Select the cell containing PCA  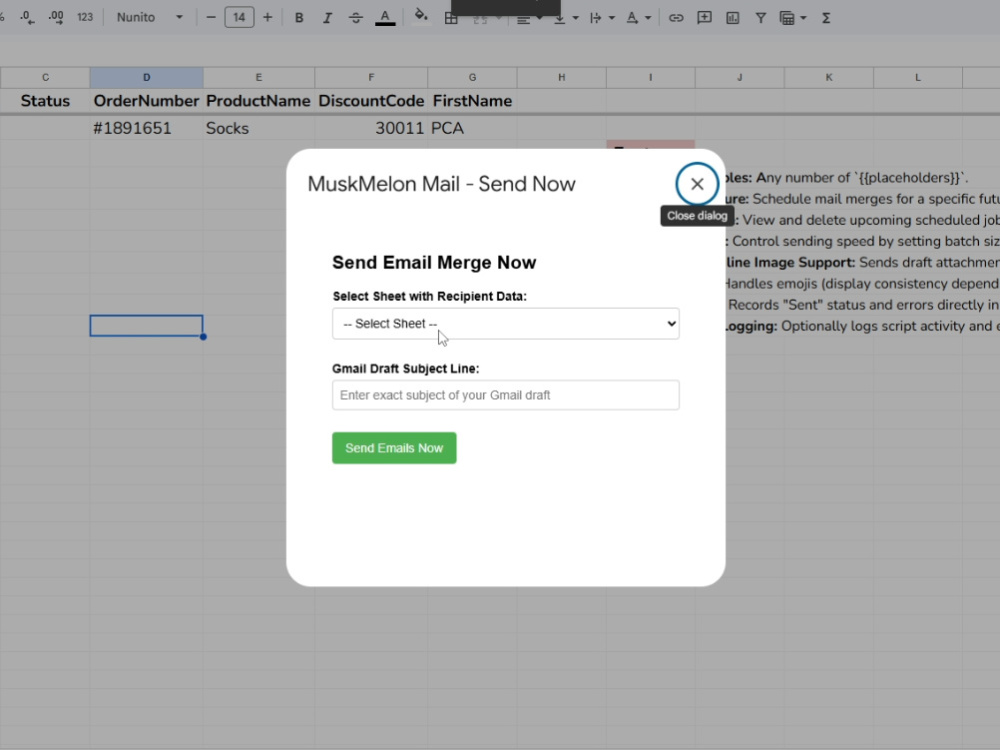pos(472,128)
